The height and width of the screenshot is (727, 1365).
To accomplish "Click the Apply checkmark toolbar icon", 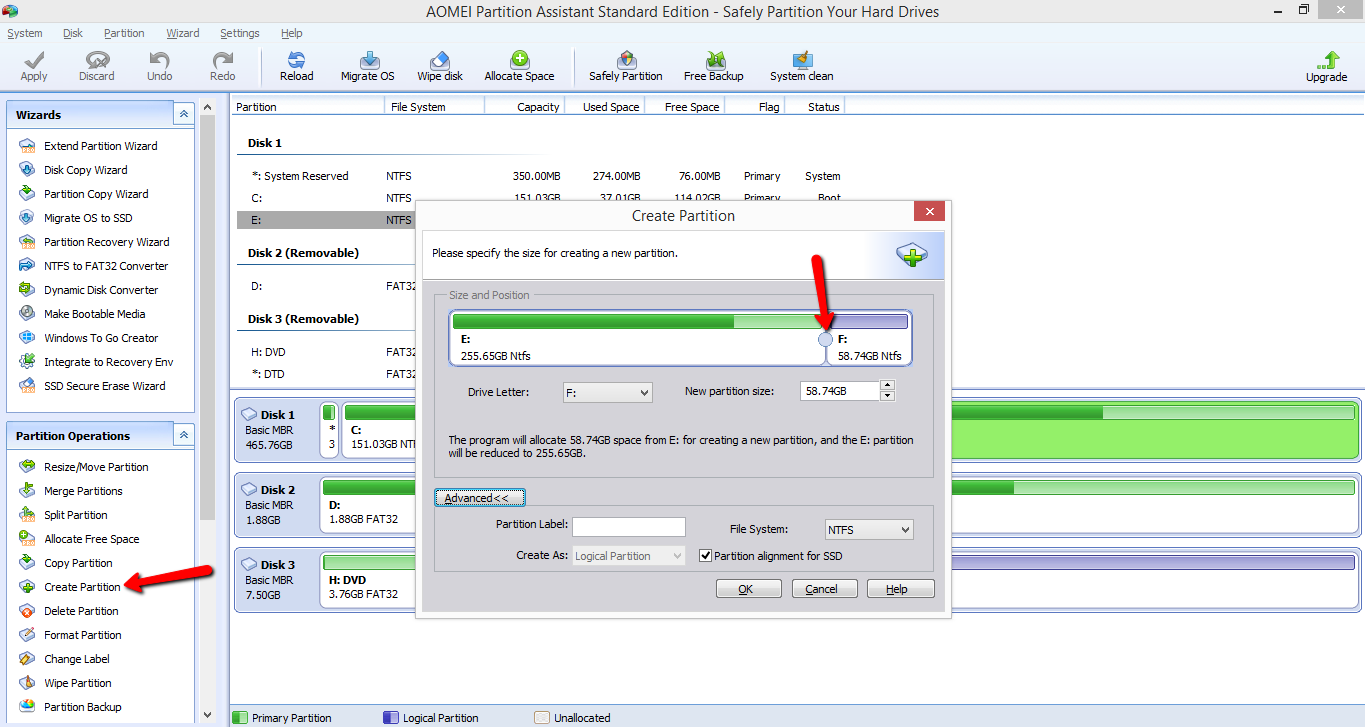I will 34,60.
